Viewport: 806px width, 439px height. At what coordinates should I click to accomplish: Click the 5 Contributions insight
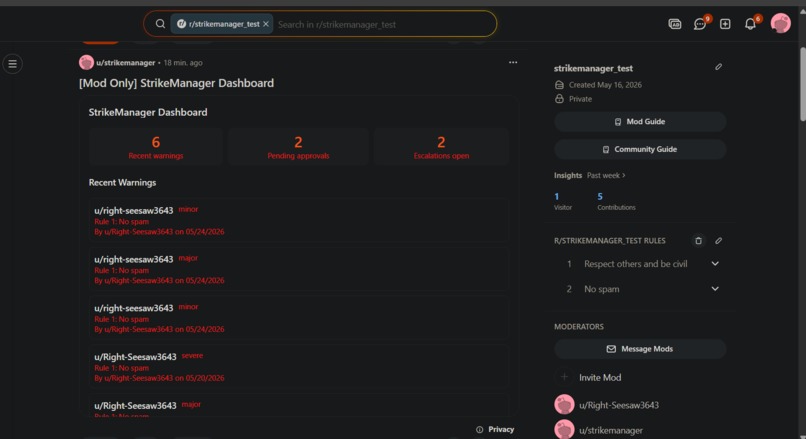(616, 201)
